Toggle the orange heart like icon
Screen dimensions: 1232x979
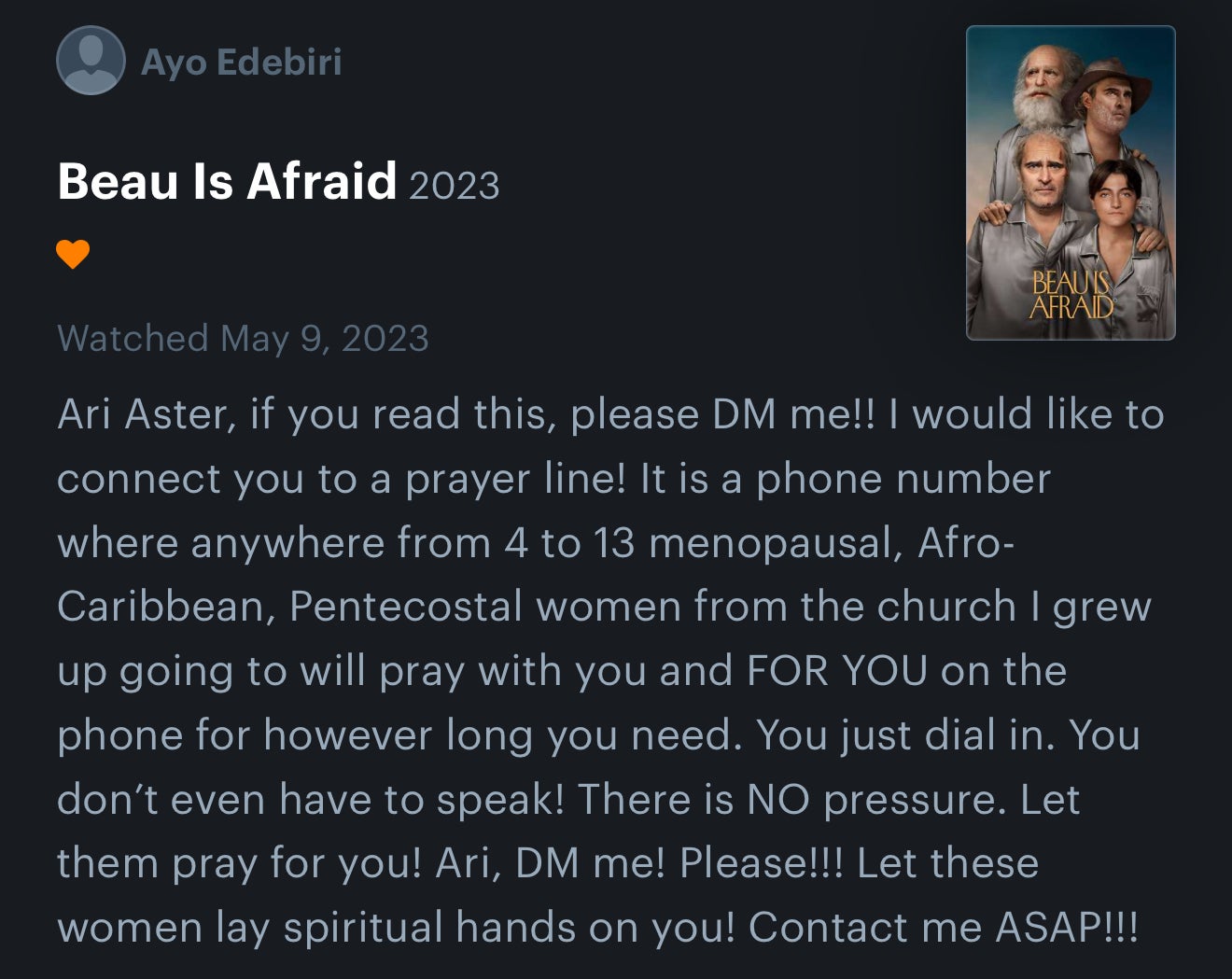click(x=73, y=254)
